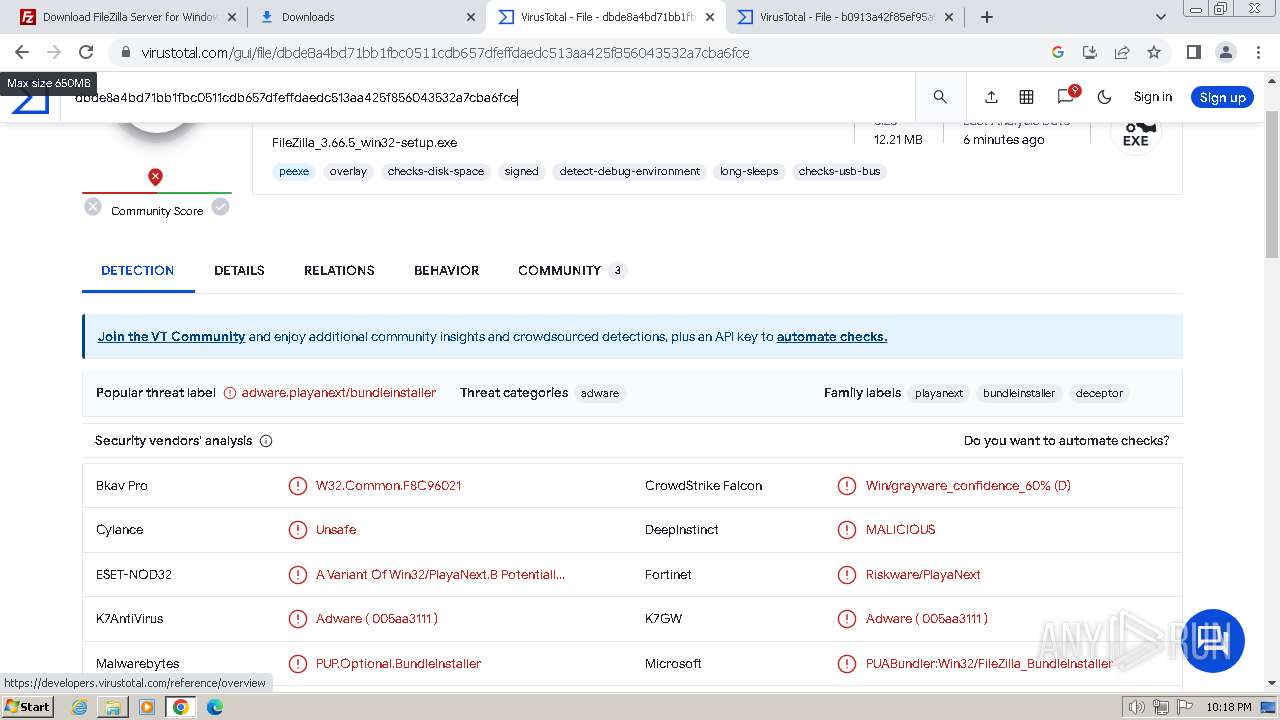Image resolution: width=1280 pixels, height=720 pixels.
Task: Click the adware.playanext/bundleinstaller threat label
Action: pyautogui.click(x=339, y=393)
